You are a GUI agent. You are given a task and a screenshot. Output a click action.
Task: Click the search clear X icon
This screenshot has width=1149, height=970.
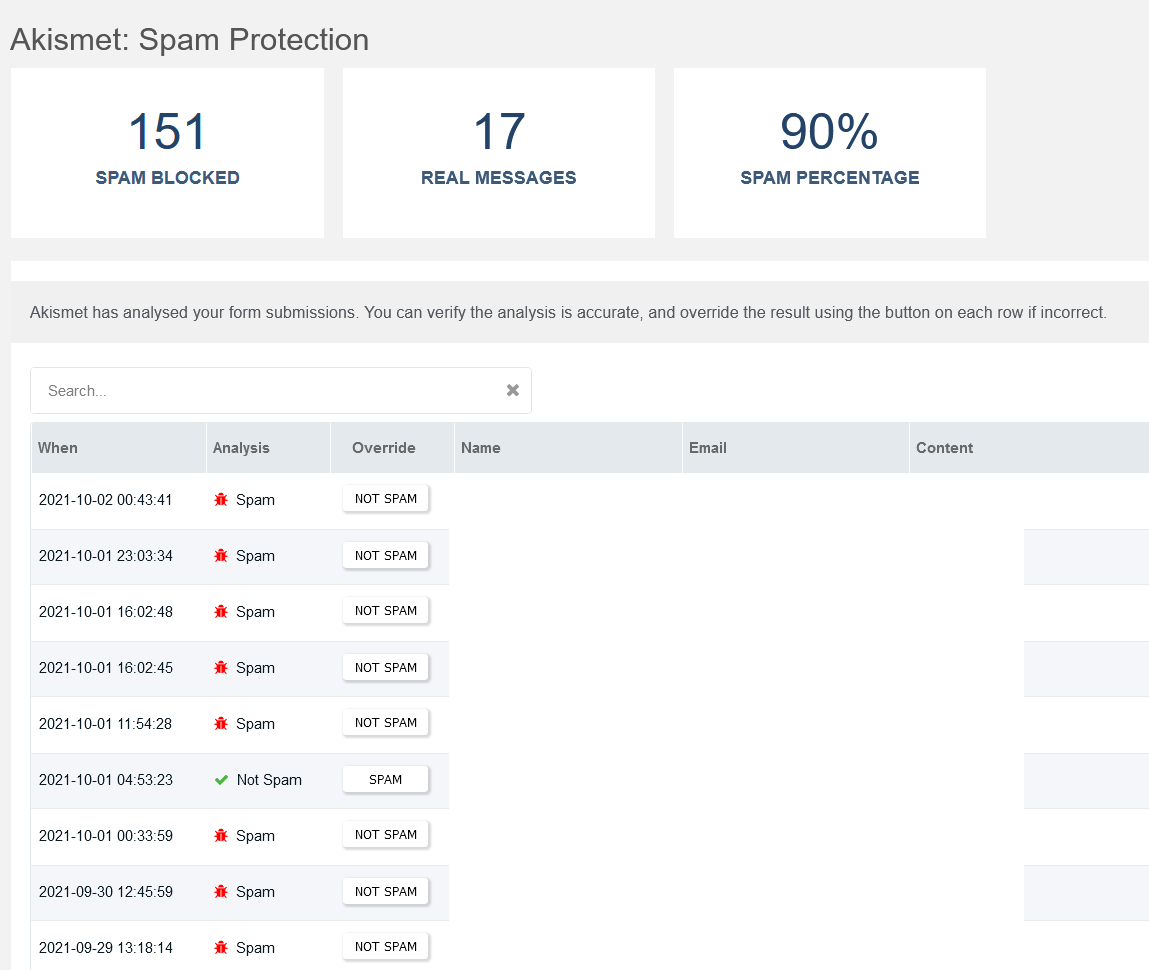point(513,390)
